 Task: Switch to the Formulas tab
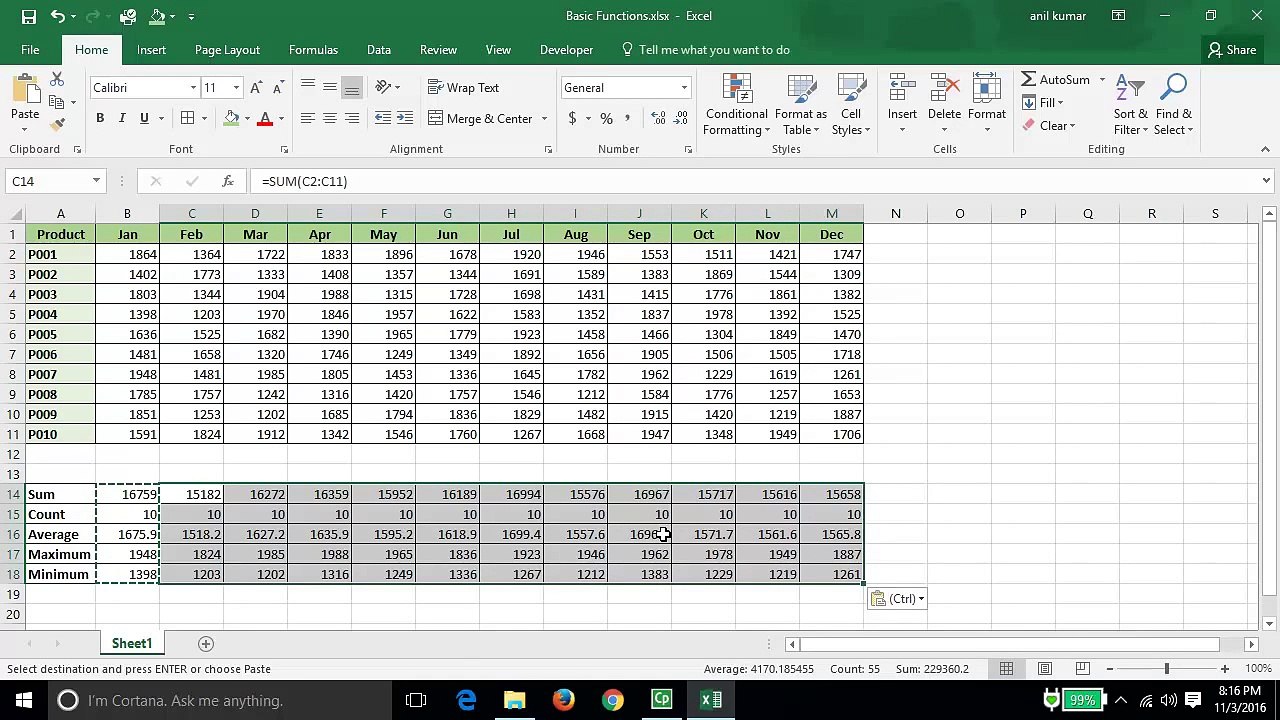click(x=313, y=50)
